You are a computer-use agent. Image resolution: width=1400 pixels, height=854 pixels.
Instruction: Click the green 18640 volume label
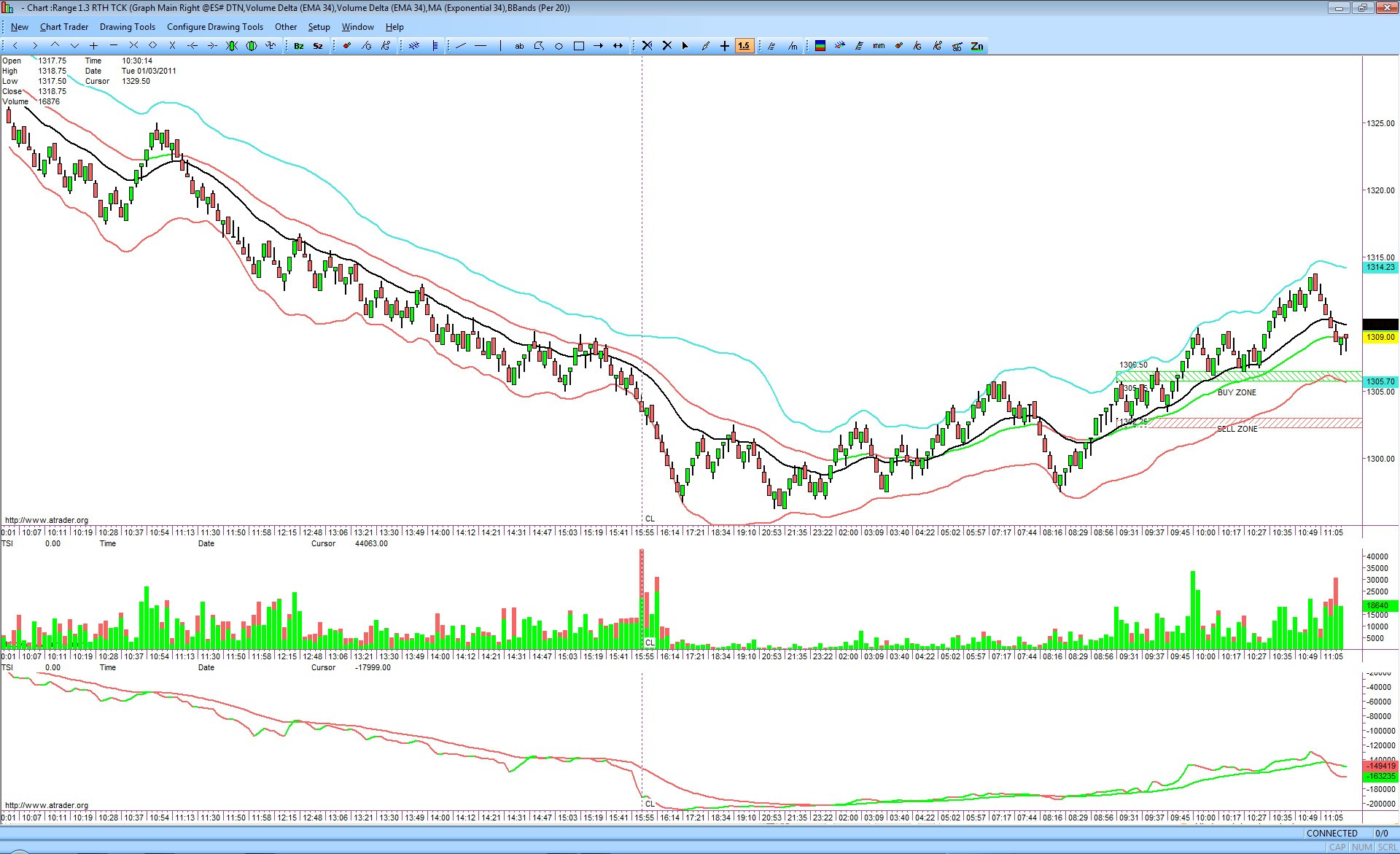click(x=1380, y=605)
